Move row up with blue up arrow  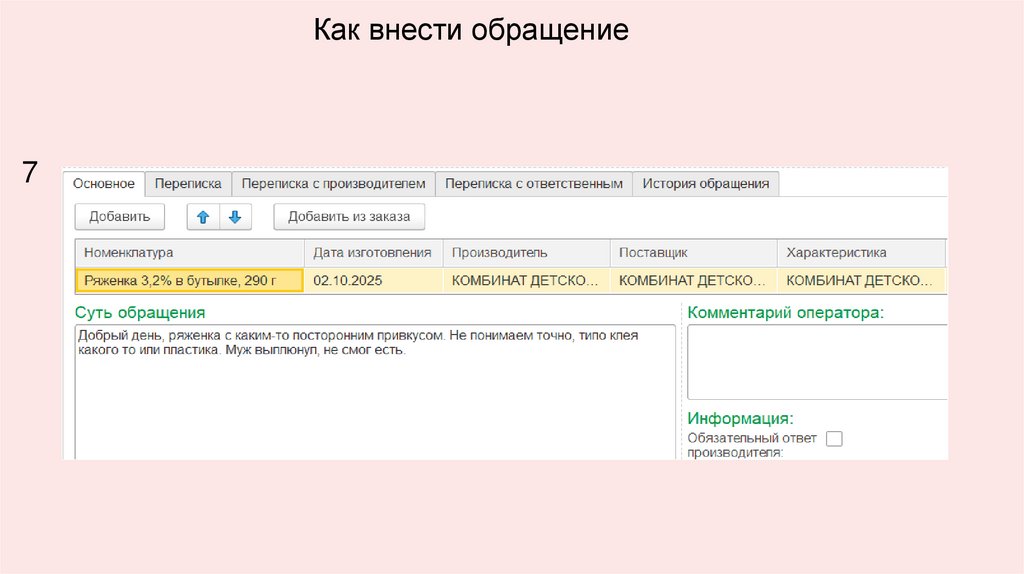[x=203, y=217]
